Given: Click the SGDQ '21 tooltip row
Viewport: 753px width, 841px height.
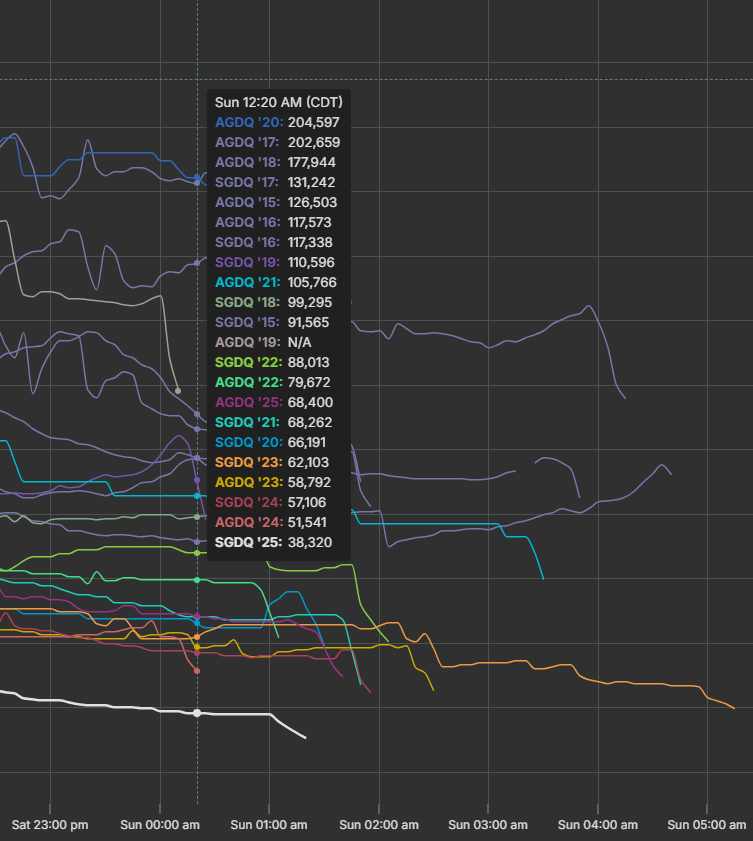Looking at the screenshot, I should [x=274, y=422].
